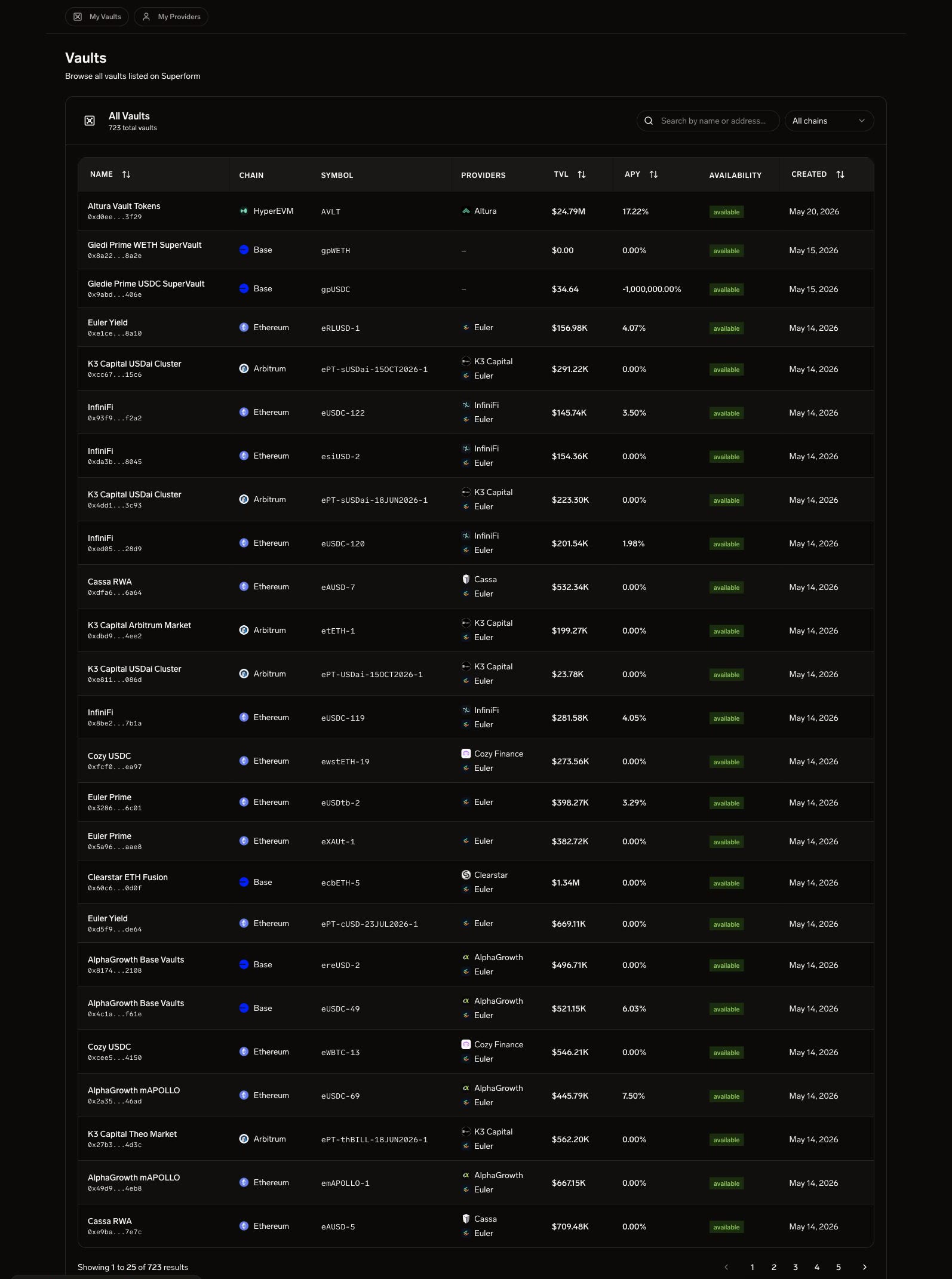Click Clearstar provider icon
Viewport: 952px width, 1279px height.
click(466, 875)
